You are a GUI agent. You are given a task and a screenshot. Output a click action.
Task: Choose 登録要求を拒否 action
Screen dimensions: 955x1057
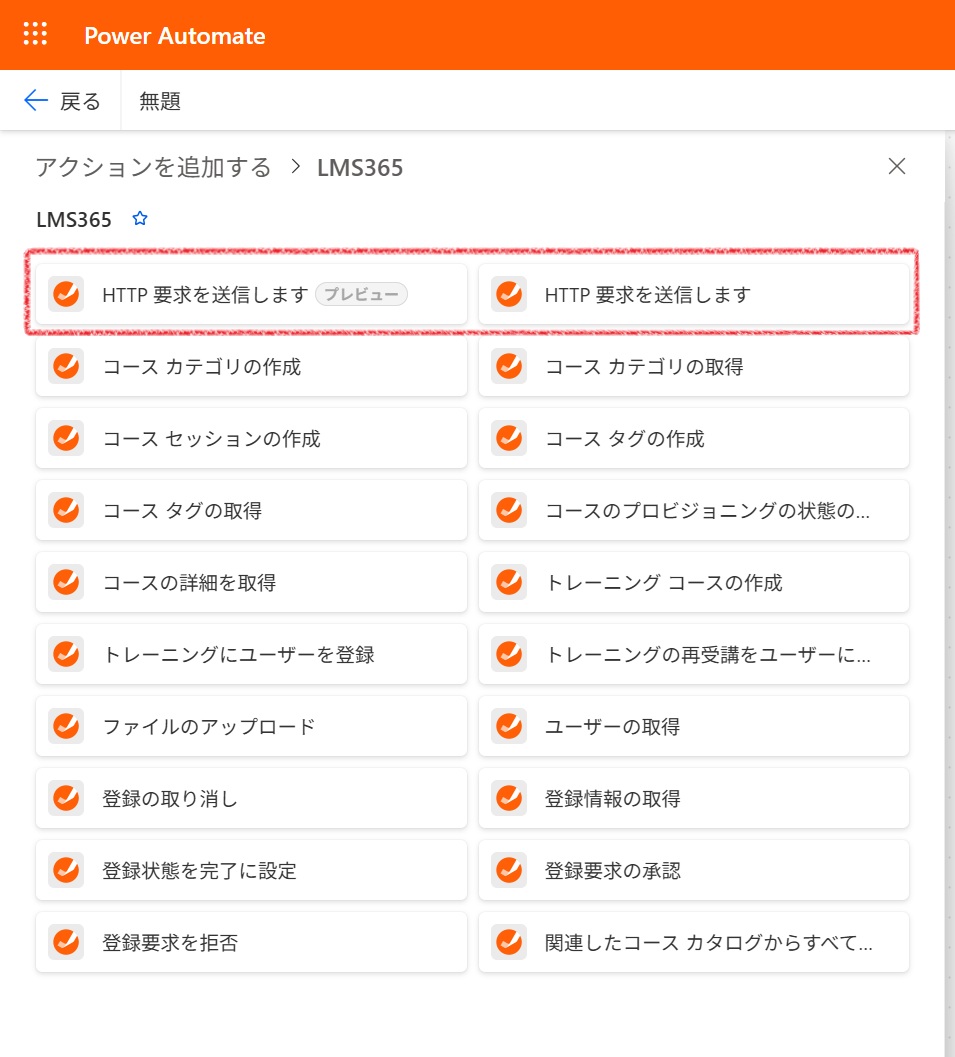[x=170, y=943]
